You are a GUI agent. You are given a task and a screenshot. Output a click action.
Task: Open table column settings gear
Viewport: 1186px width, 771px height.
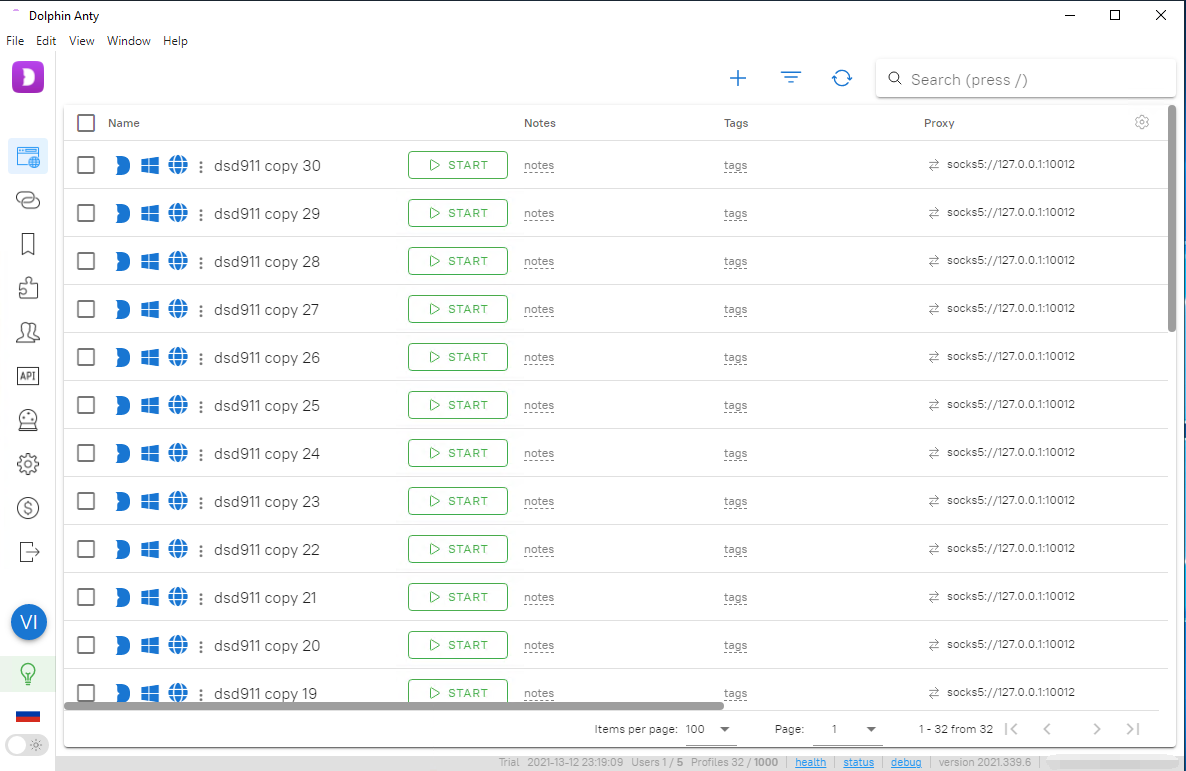1142,123
